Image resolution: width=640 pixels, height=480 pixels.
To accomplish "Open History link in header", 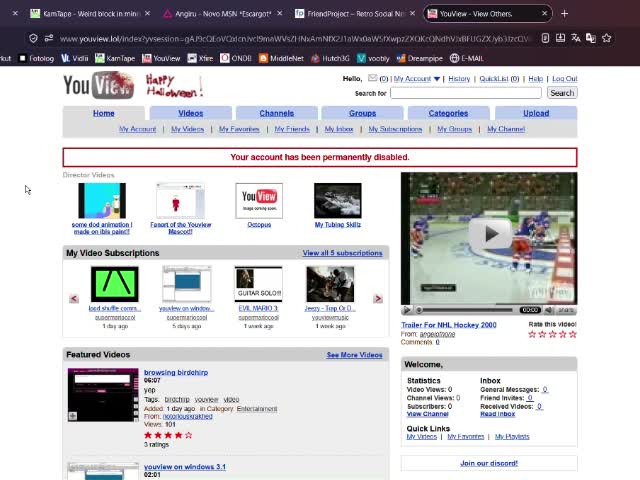I will click(459, 78).
